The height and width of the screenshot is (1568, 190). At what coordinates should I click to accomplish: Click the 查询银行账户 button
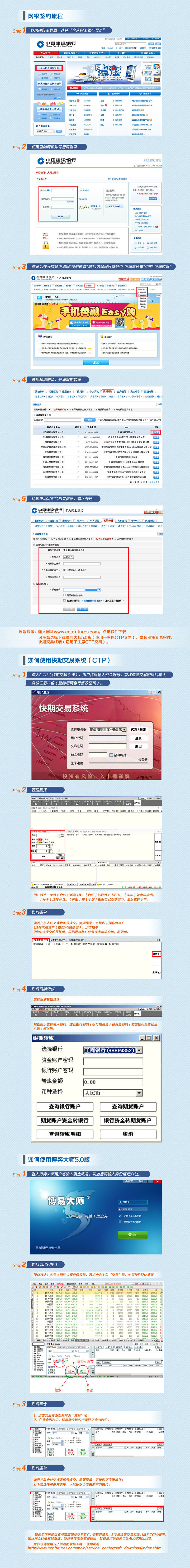(65, 1107)
